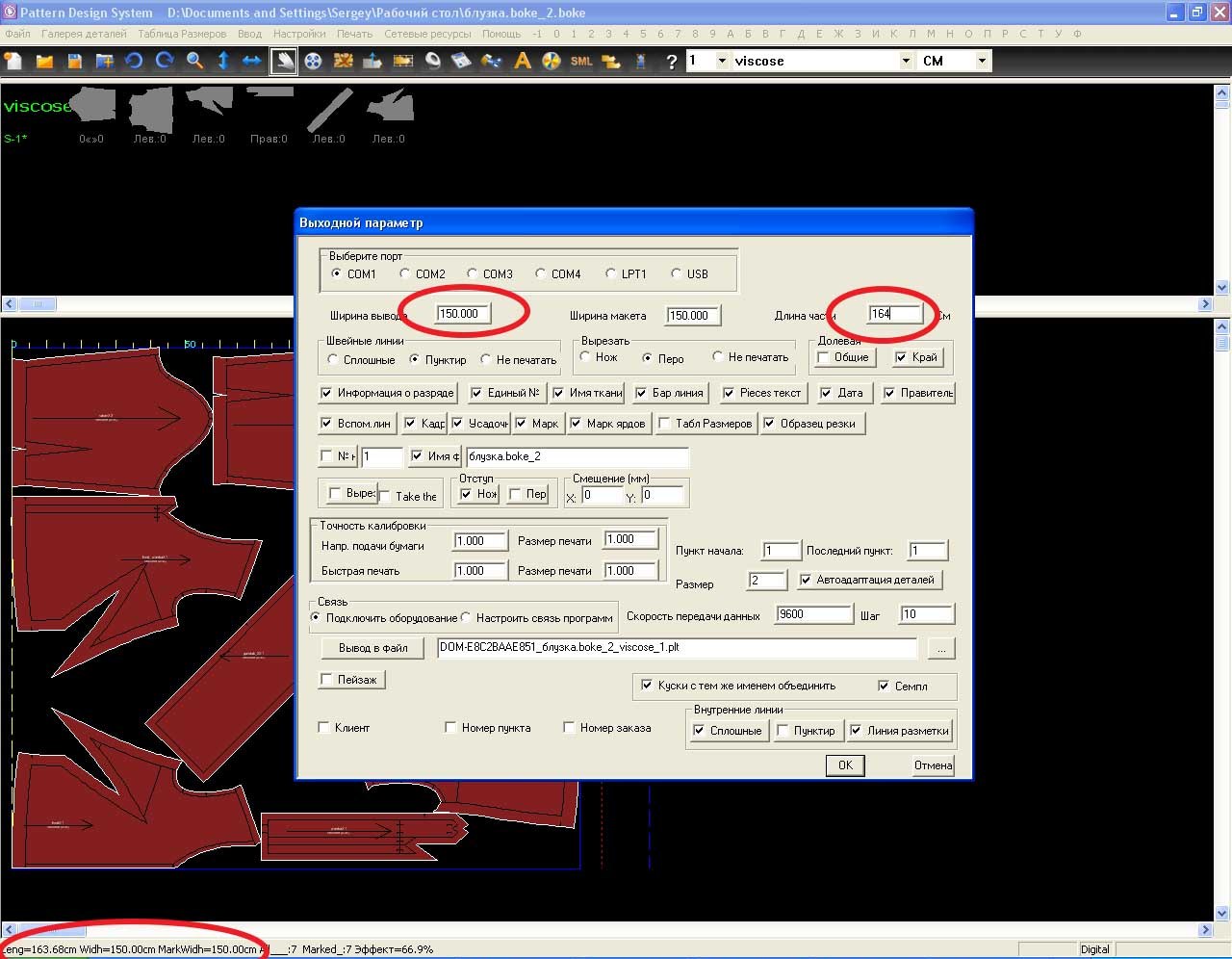Select Настроить связь программ option
This screenshot has height=959, width=1232.
click(466, 617)
